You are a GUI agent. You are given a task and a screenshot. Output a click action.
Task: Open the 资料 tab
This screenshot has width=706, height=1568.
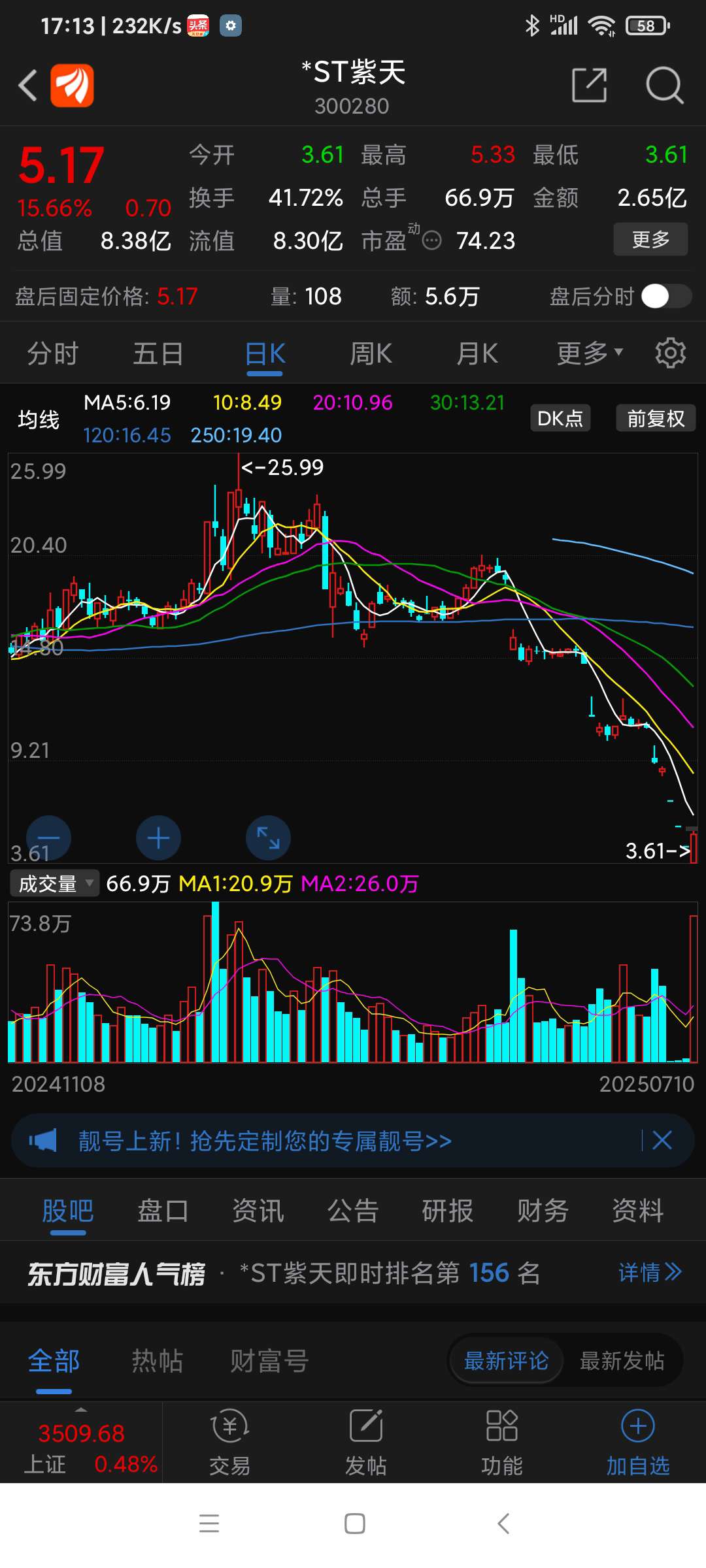(x=638, y=1211)
